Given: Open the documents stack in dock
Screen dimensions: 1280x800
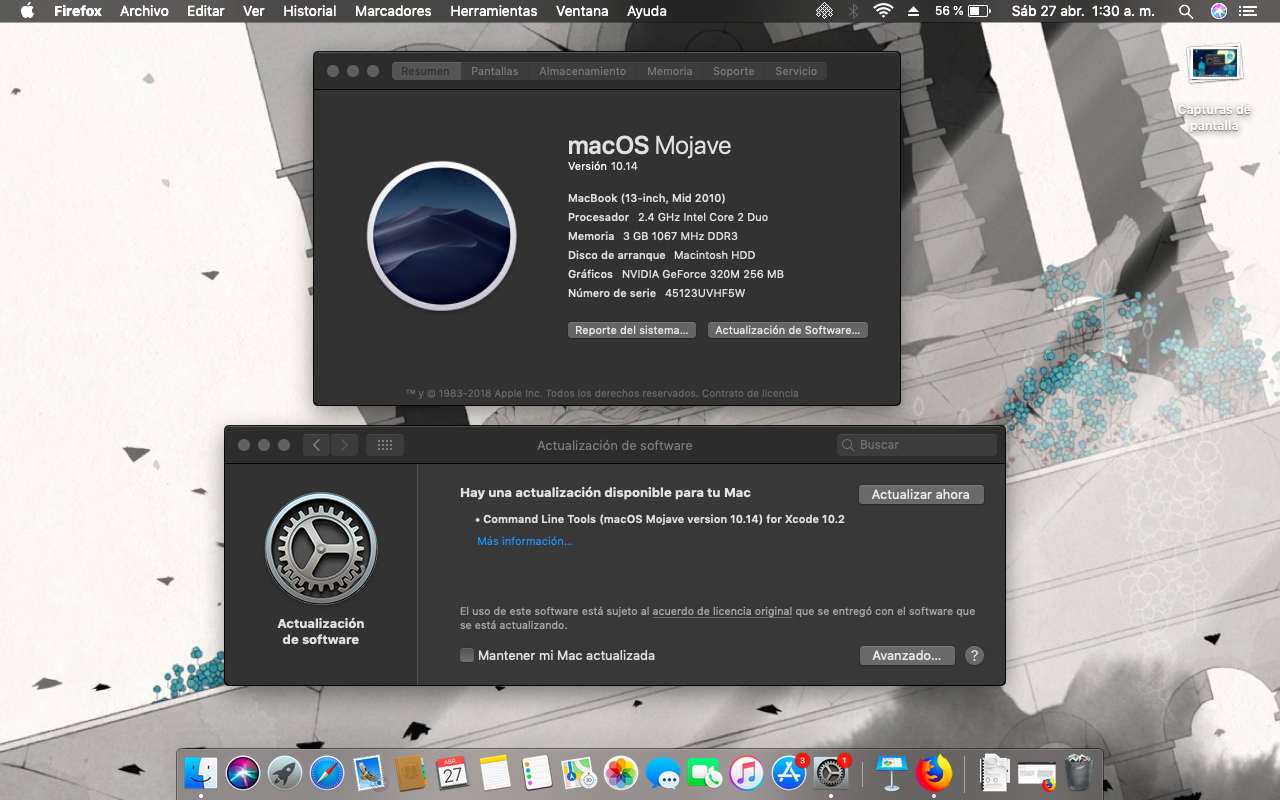Looking at the screenshot, I should [x=994, y=772].
